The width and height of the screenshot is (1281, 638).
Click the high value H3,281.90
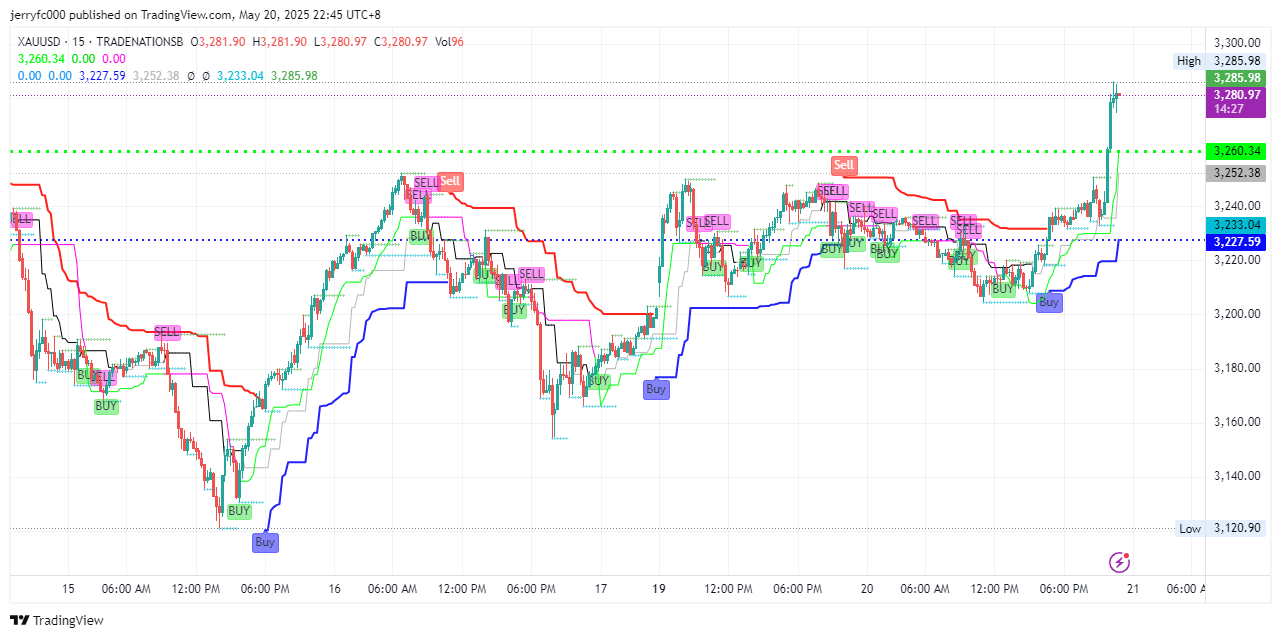coord(281,41)
